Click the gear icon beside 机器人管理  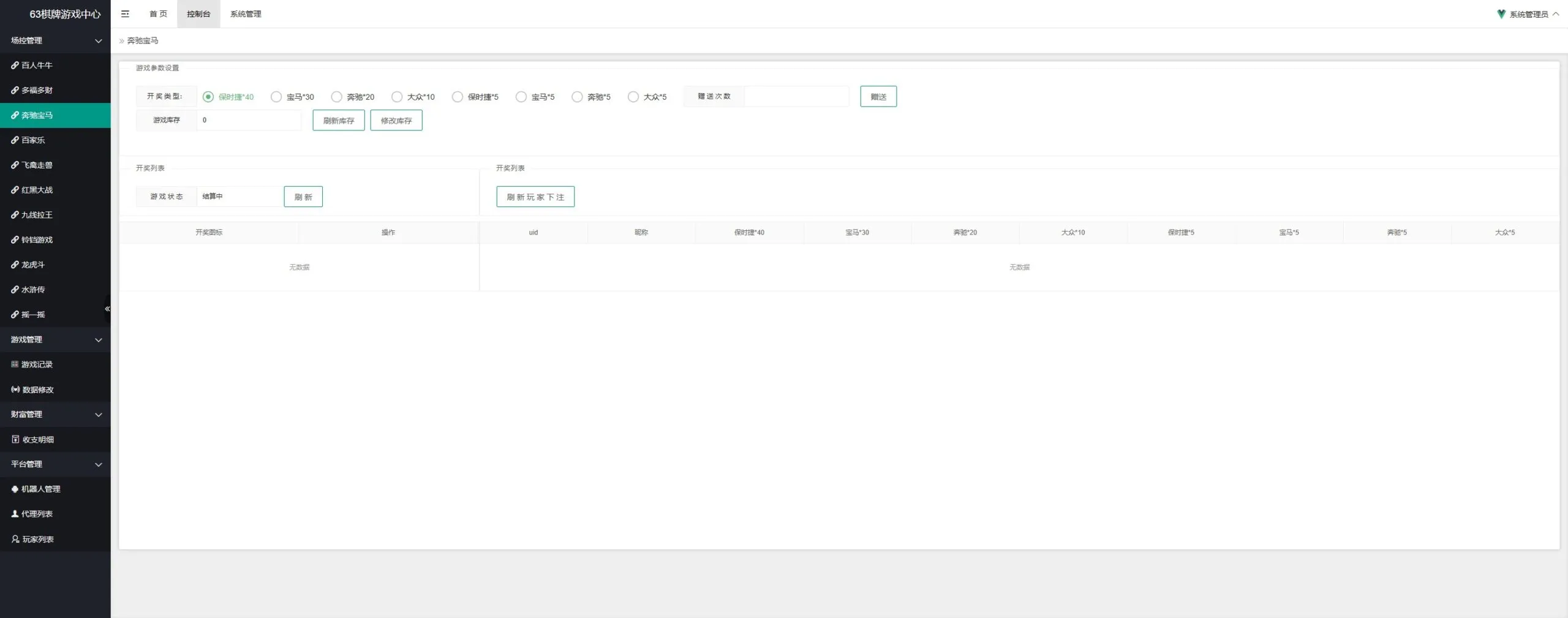[15, 489]
